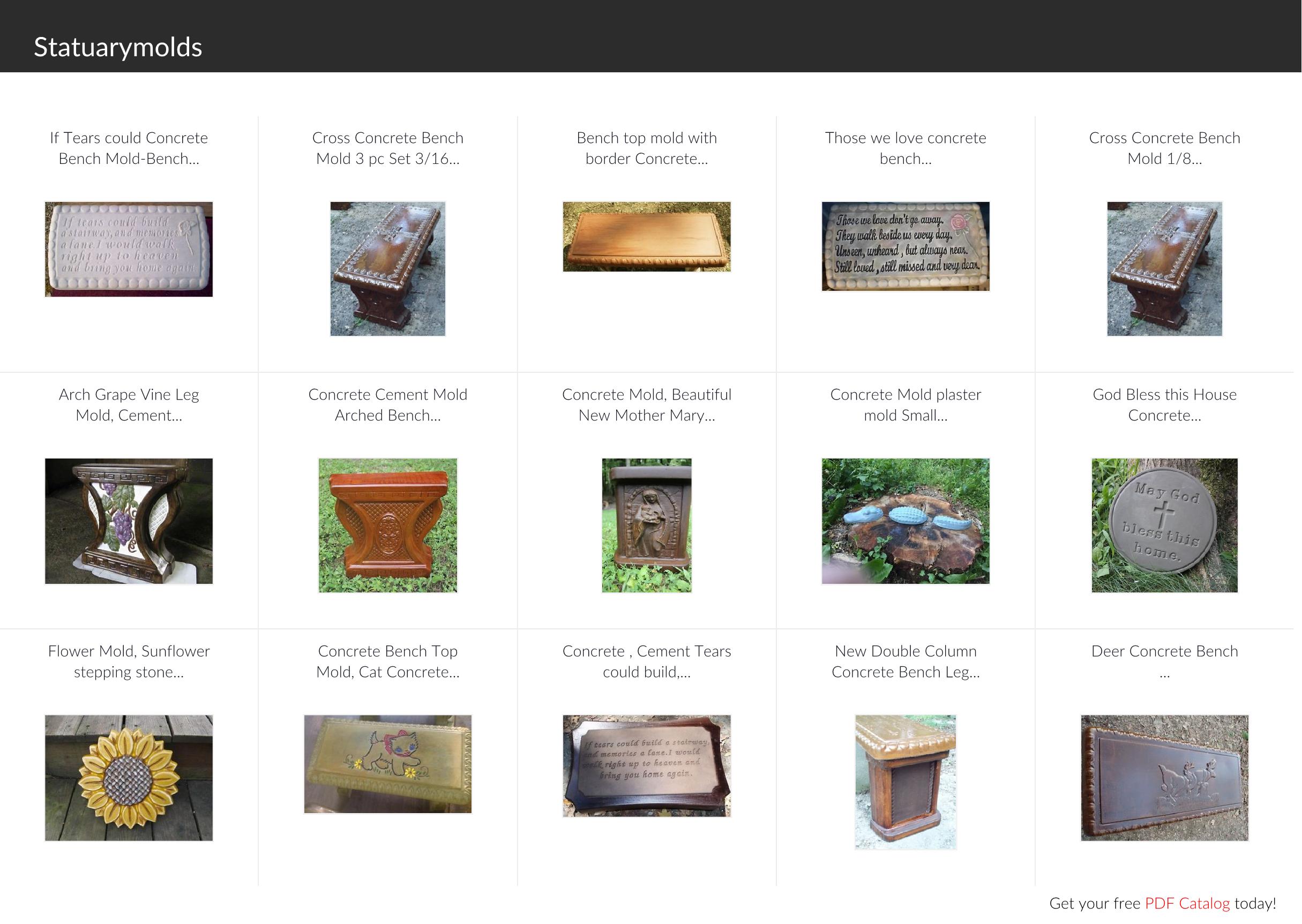Open the If Tears bench mold thumbnail

click(129, 249)
